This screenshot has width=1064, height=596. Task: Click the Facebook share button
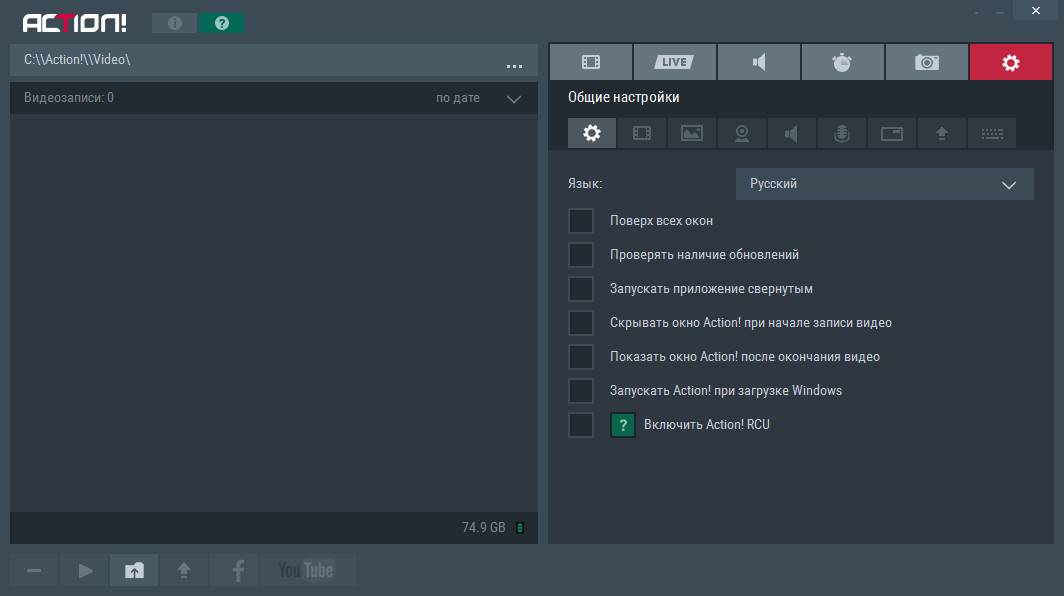[235, 570]
